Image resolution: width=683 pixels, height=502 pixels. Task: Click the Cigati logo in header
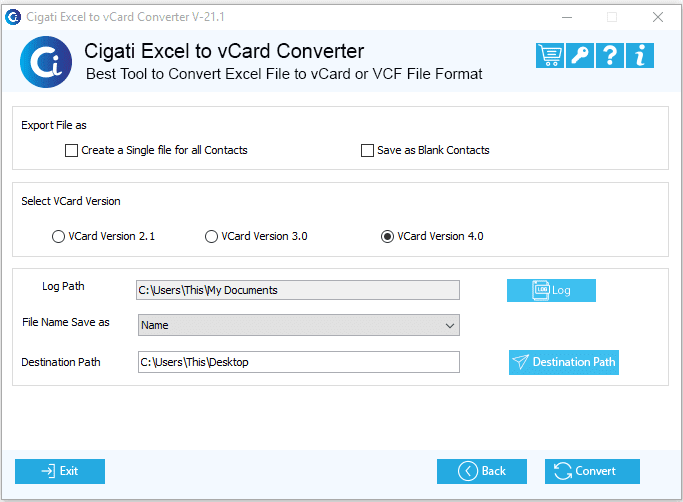tap(46, 62)
